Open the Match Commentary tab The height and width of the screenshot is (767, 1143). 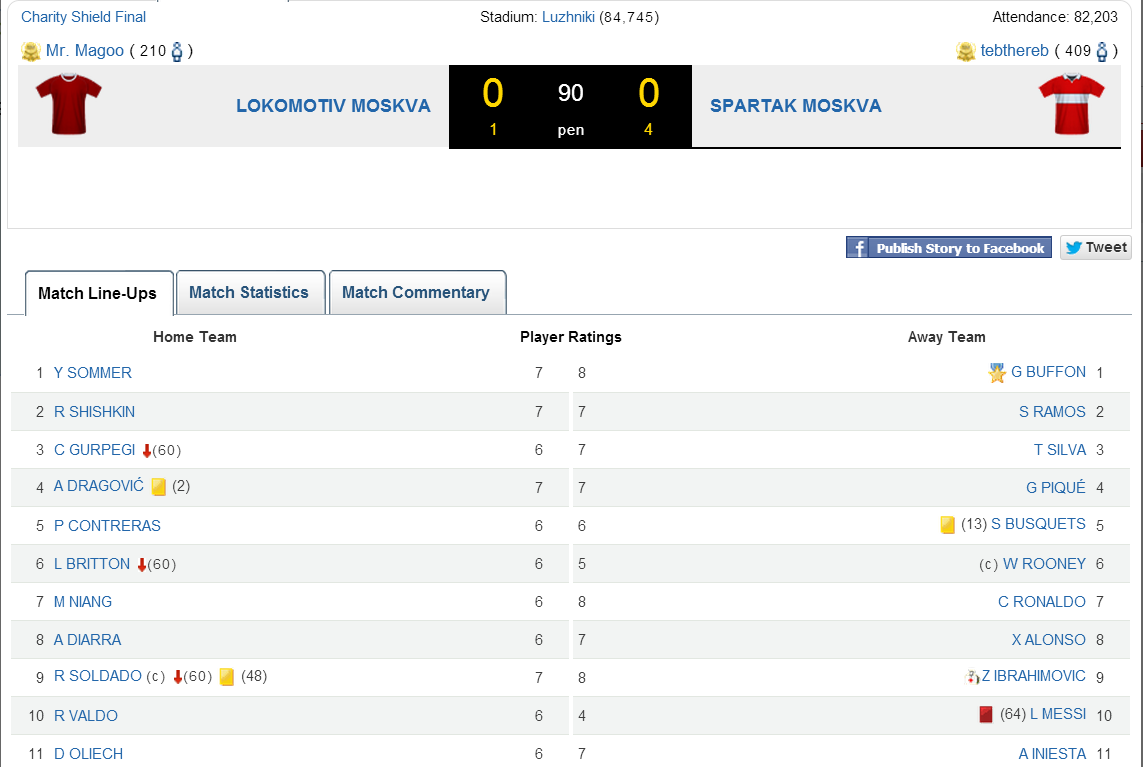[416, 293]
